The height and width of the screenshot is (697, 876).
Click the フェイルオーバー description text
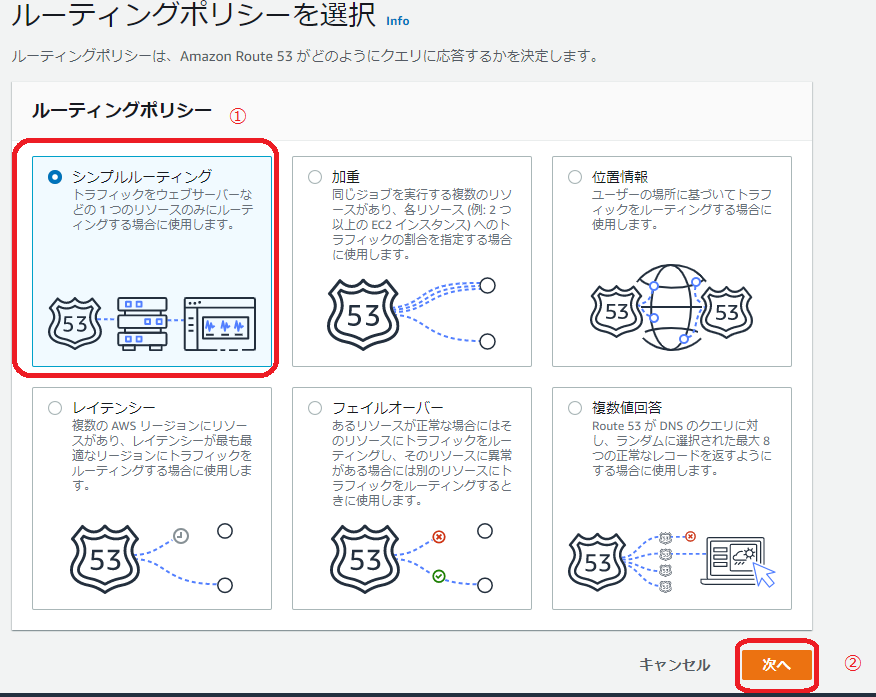click(422, 463)
